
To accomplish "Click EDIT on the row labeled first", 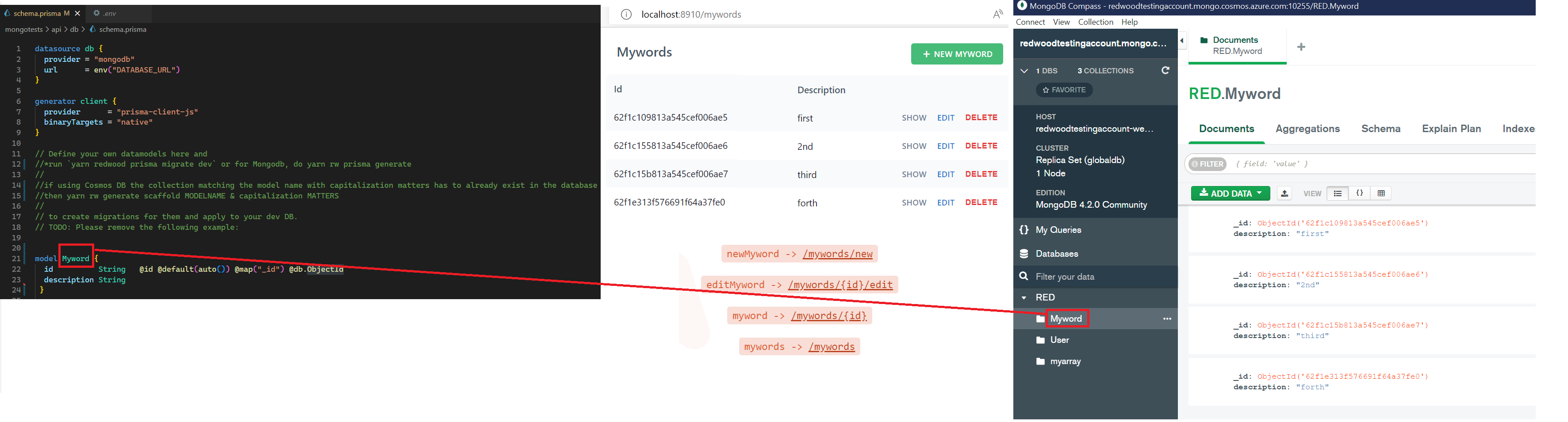I will point(946,118).
